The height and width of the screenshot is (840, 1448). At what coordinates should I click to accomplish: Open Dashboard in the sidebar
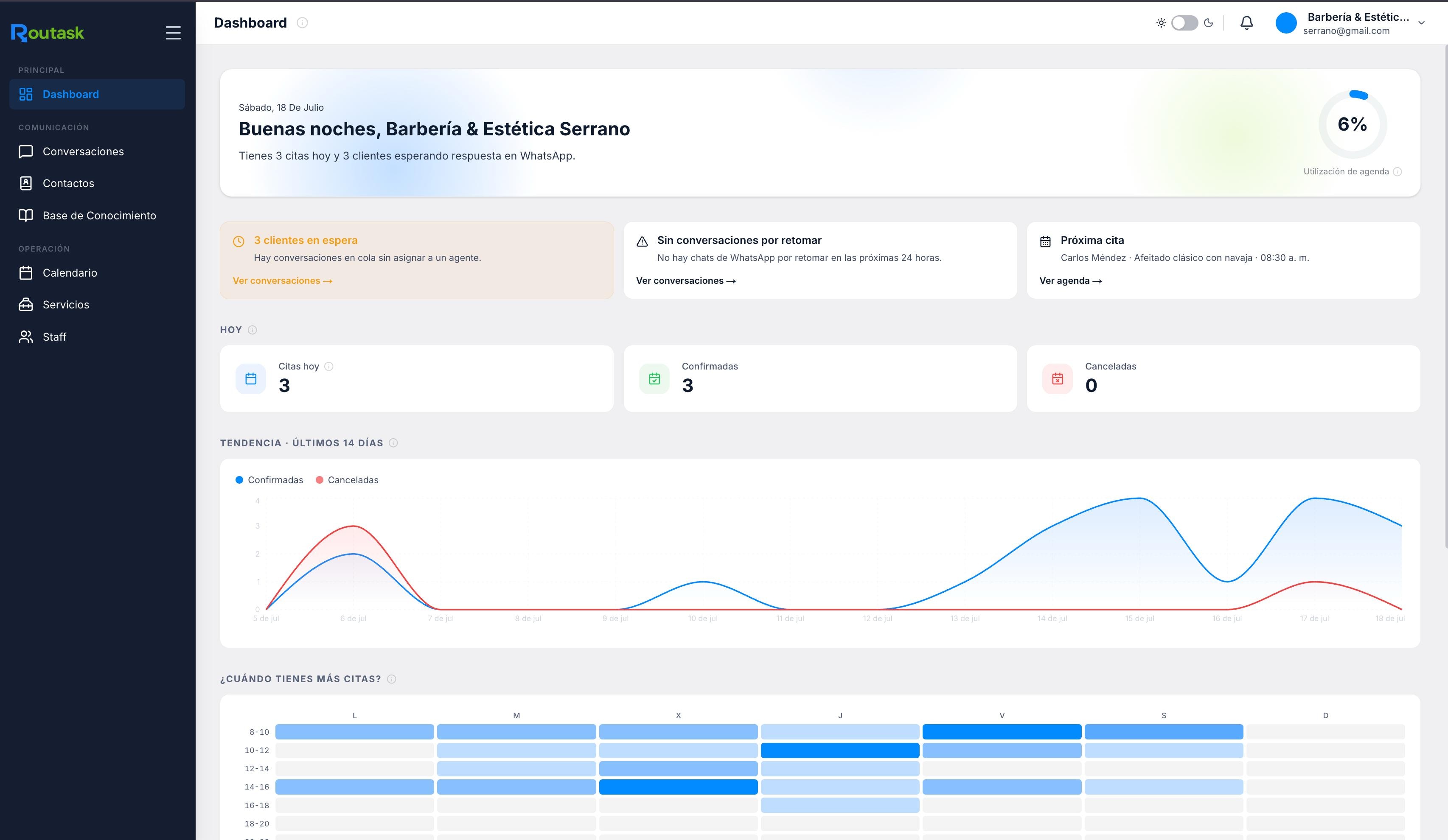coord(97,94)
